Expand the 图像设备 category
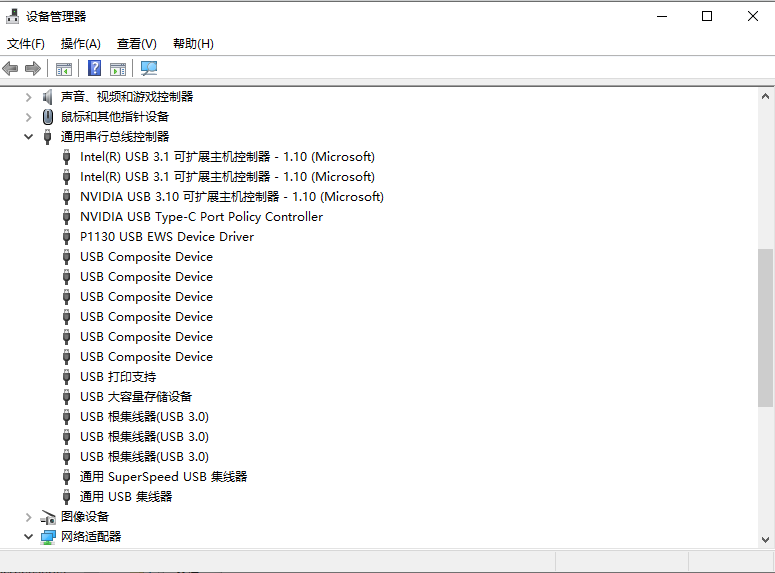This screenshot has width=775, height=573. click(28, 517)
